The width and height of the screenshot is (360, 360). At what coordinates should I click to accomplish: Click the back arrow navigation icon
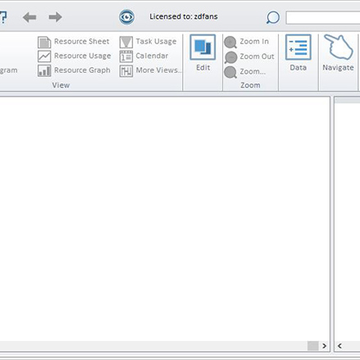click(29, 17)
